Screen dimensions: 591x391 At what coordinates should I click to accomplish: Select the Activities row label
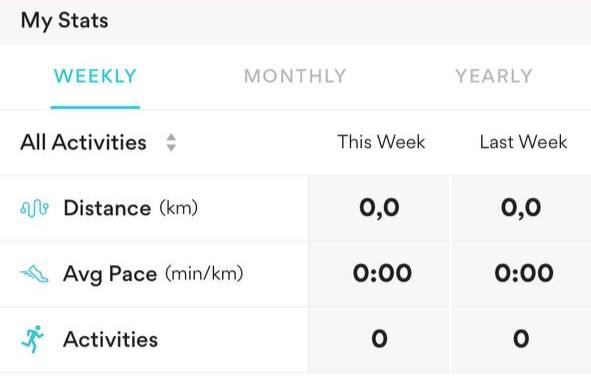[x=110, y=339]
